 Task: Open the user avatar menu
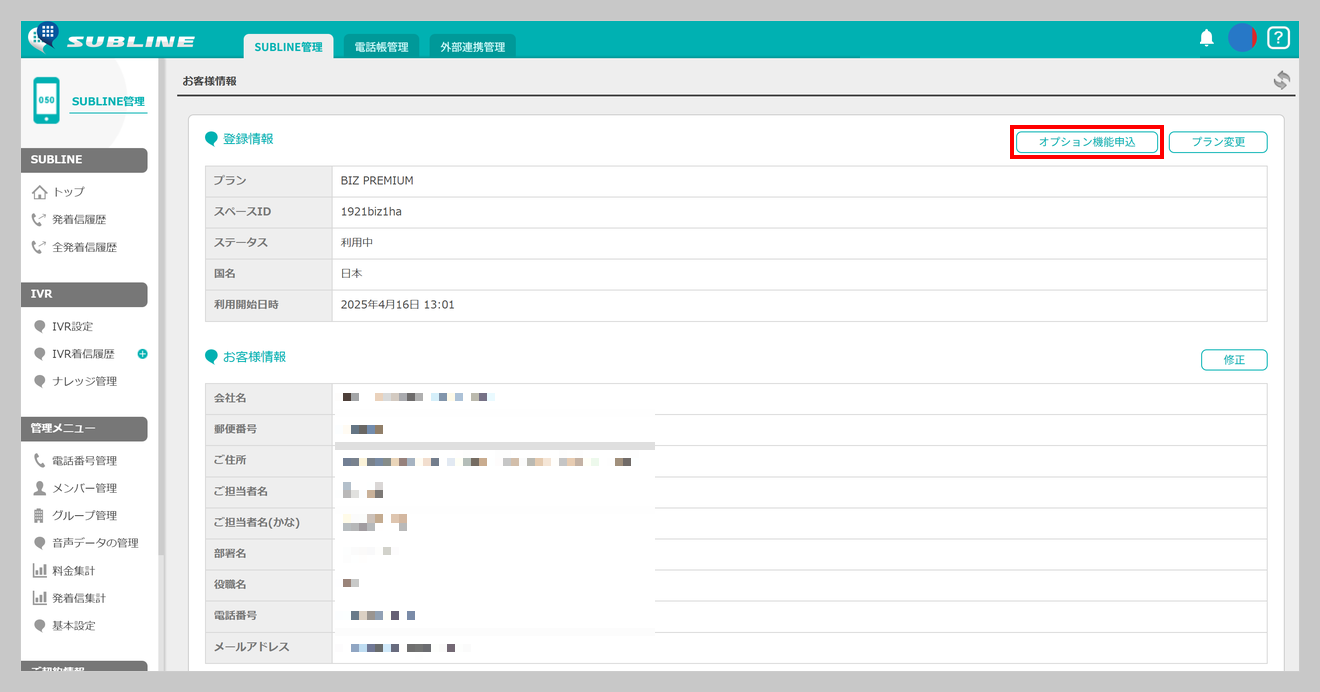pos(1243,38)
